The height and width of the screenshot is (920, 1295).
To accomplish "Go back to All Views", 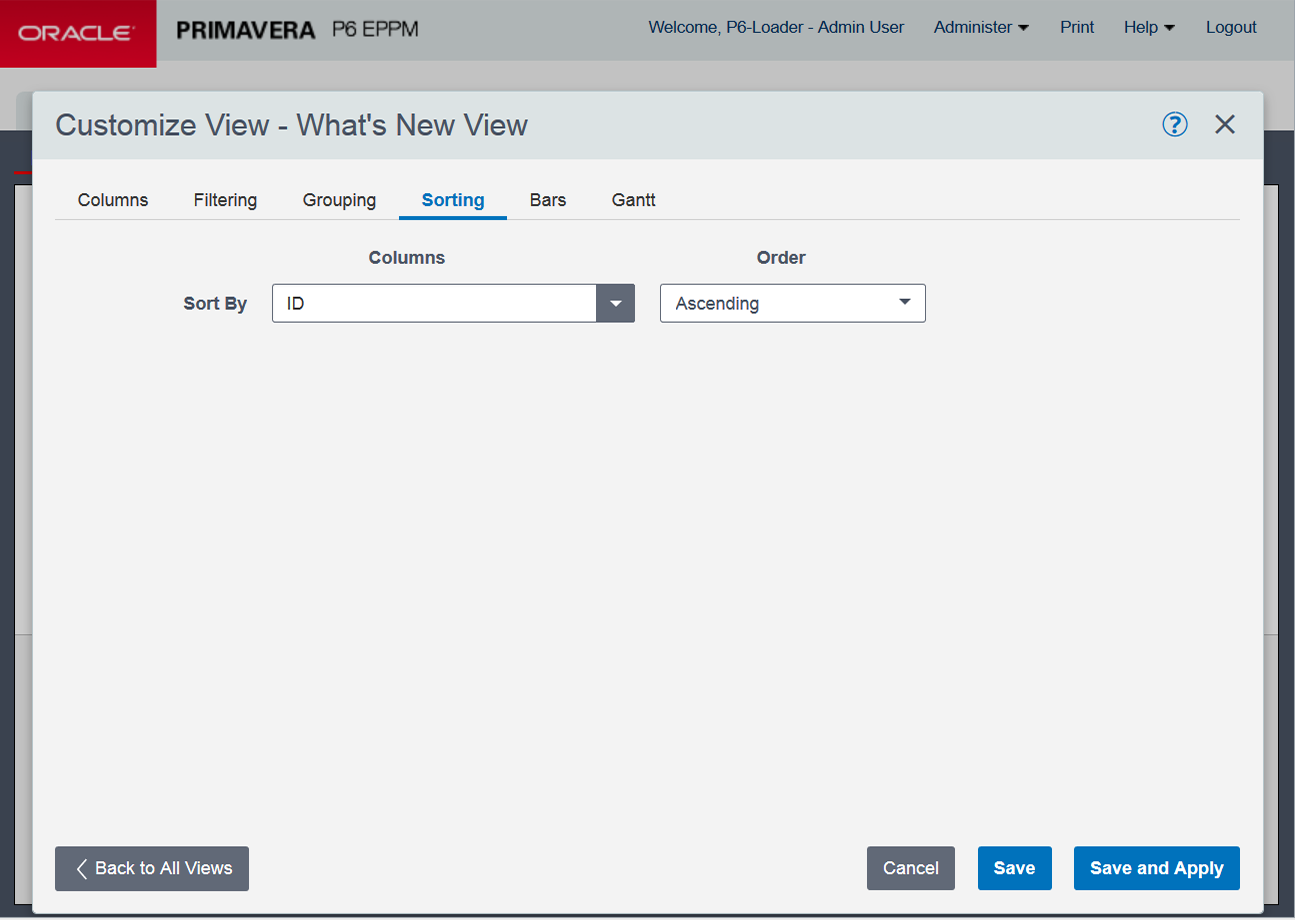I will click(152, 868).
